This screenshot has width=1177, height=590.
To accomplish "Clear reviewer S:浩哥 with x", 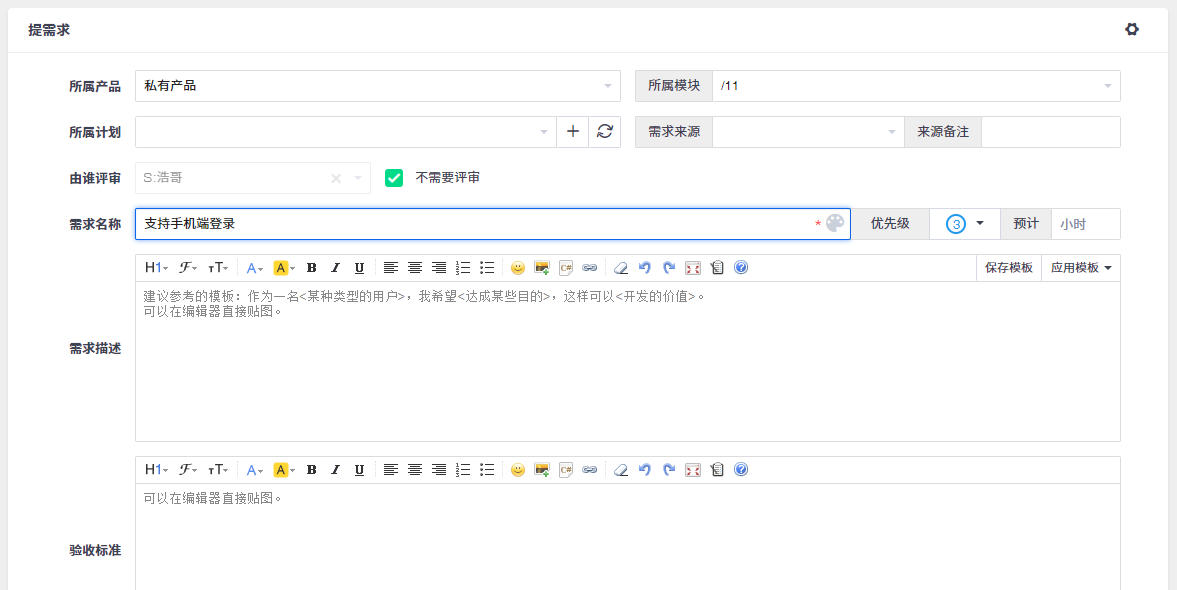I will (x=336, y=178).
